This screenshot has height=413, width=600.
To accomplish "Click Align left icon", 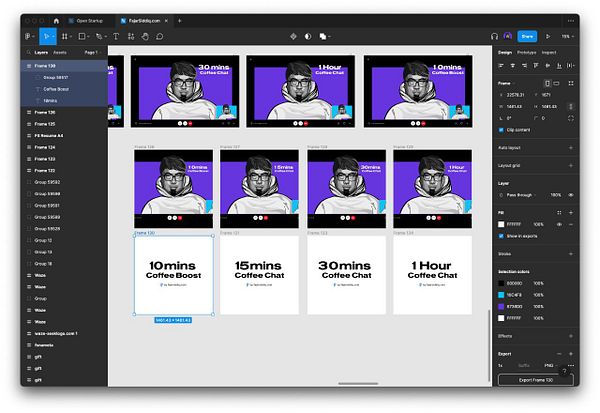I will [x=501, y=65].
